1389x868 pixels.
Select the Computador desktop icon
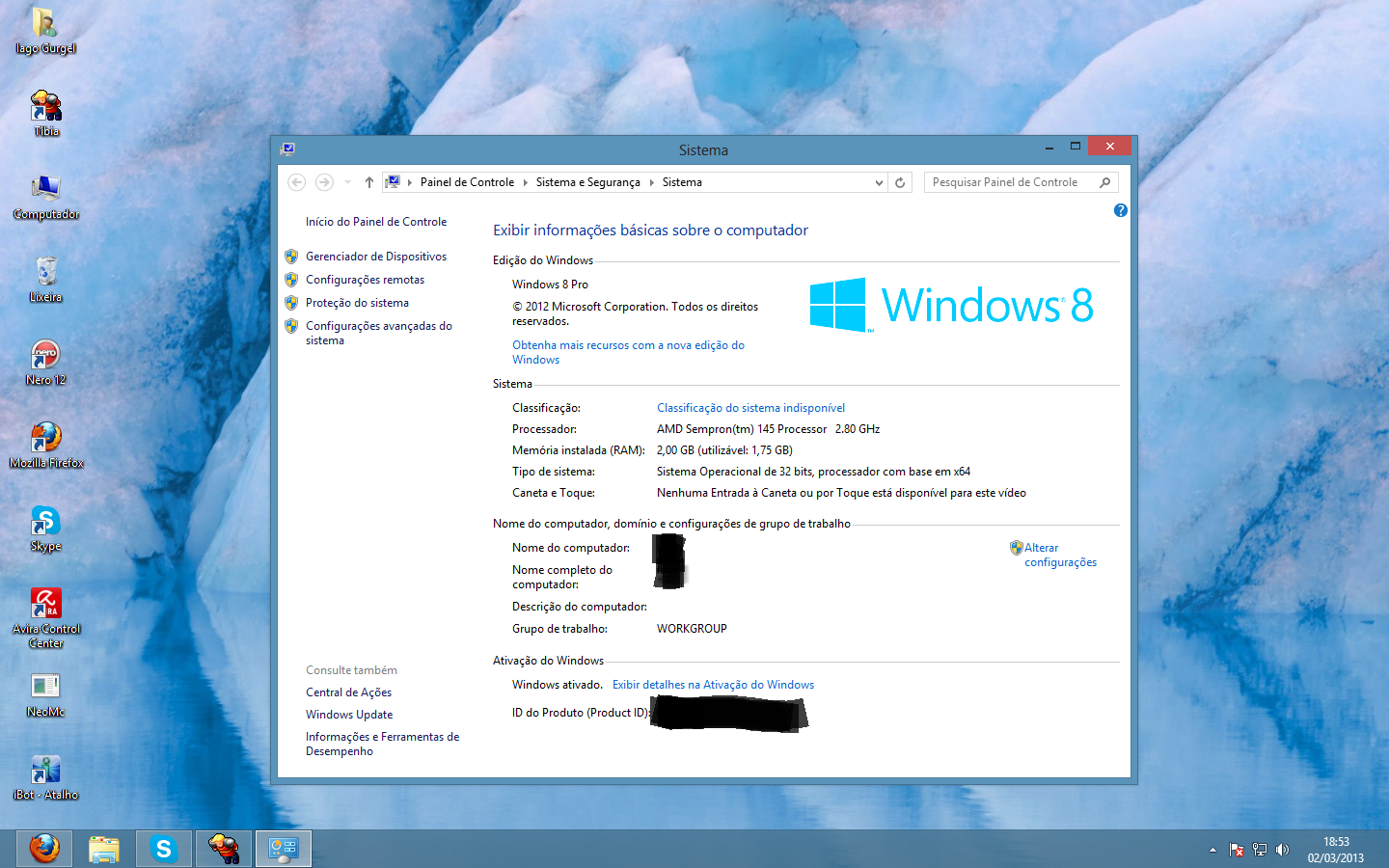(x=45, y=197)
